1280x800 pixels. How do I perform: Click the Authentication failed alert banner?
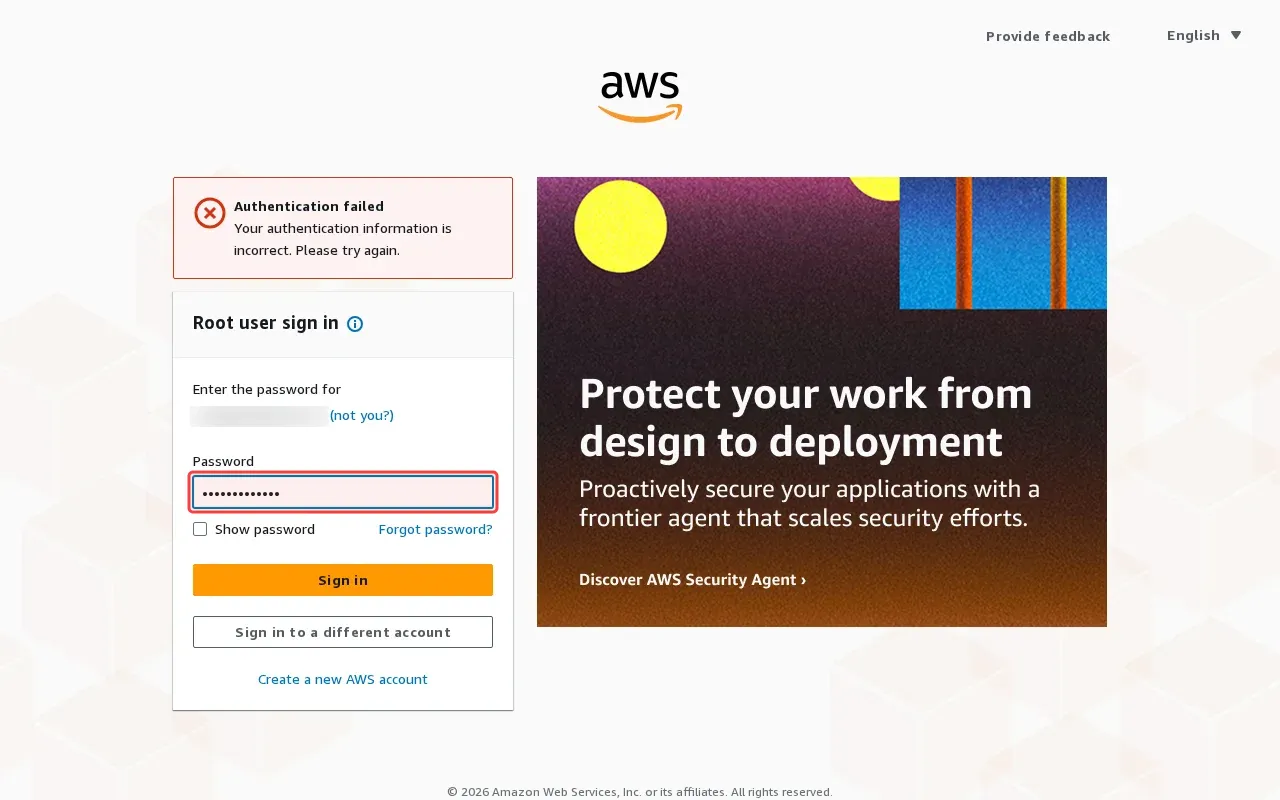343,227
